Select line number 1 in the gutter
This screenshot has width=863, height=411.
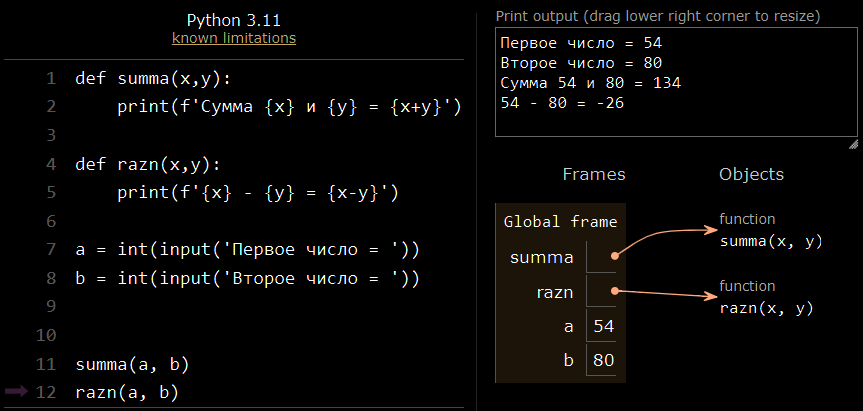51,79
